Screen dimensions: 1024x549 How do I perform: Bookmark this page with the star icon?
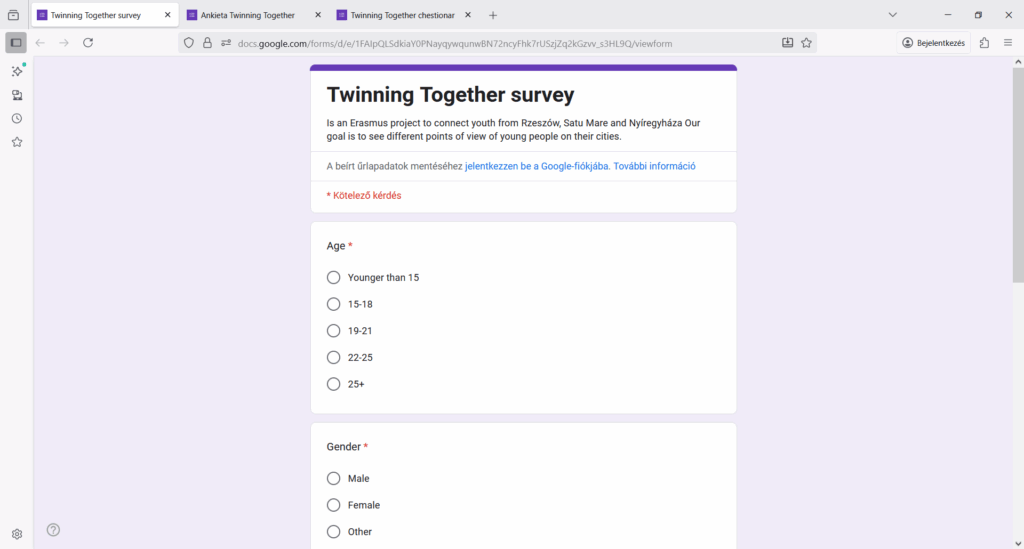pyautogui.click(x=807, y=43)
